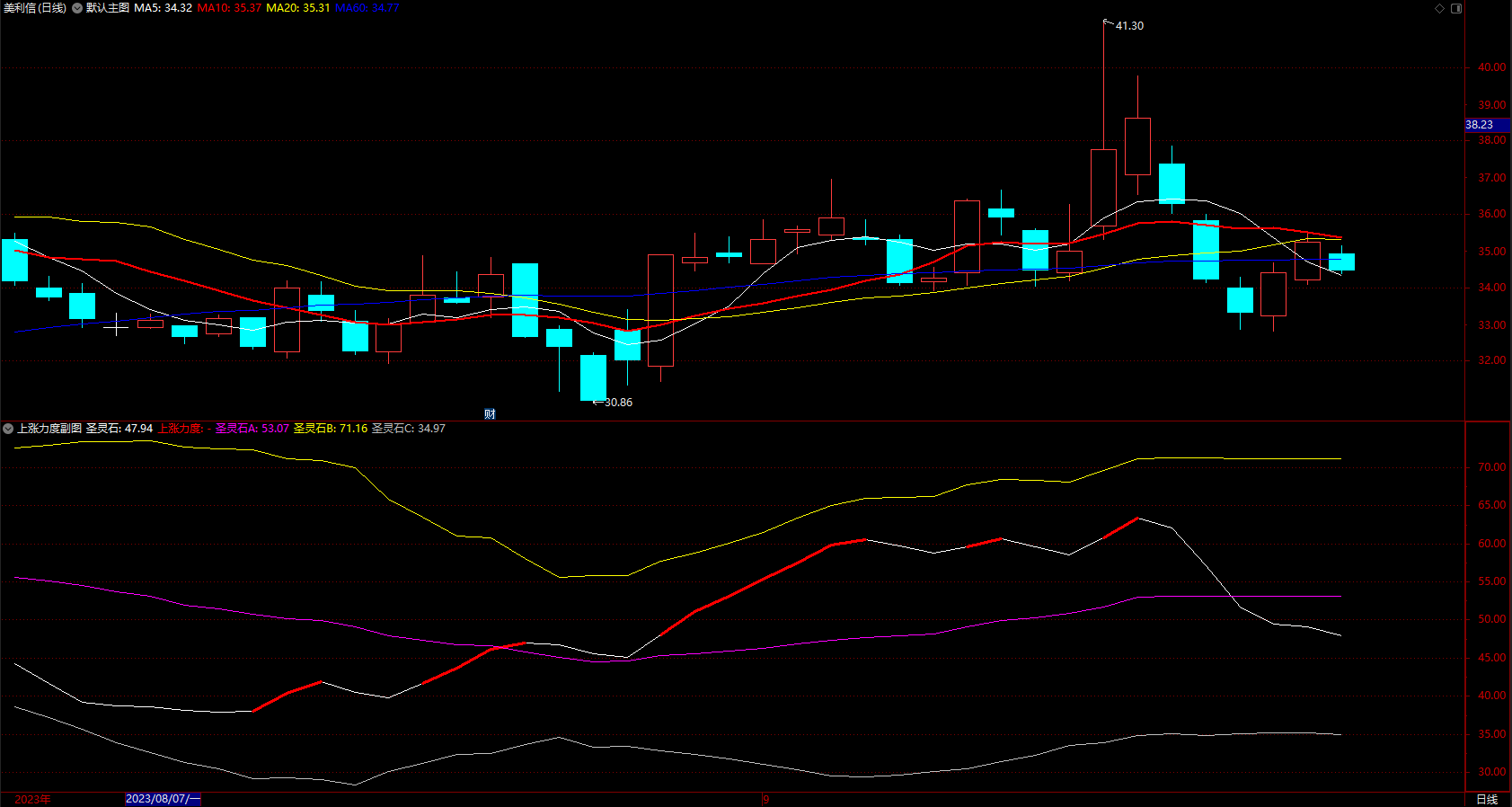Image resolution: width=1512 pixels, height=807 pixels.
Task: Click the 财 financial marker below candles
Action: (x=490, y=413)
